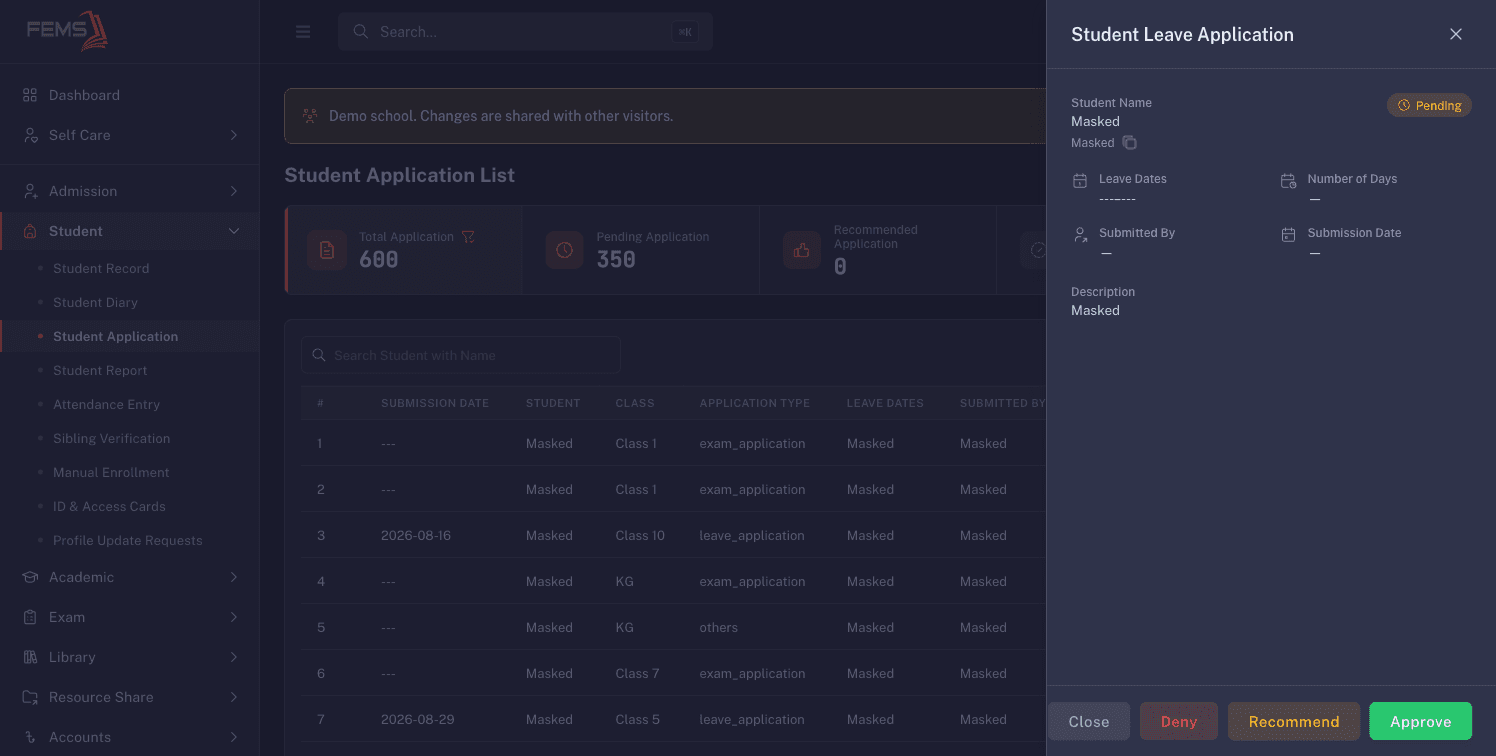The image size is (1496, 756).
Task: Click the 'others' application type cell
Action: (x=718, y=627)
